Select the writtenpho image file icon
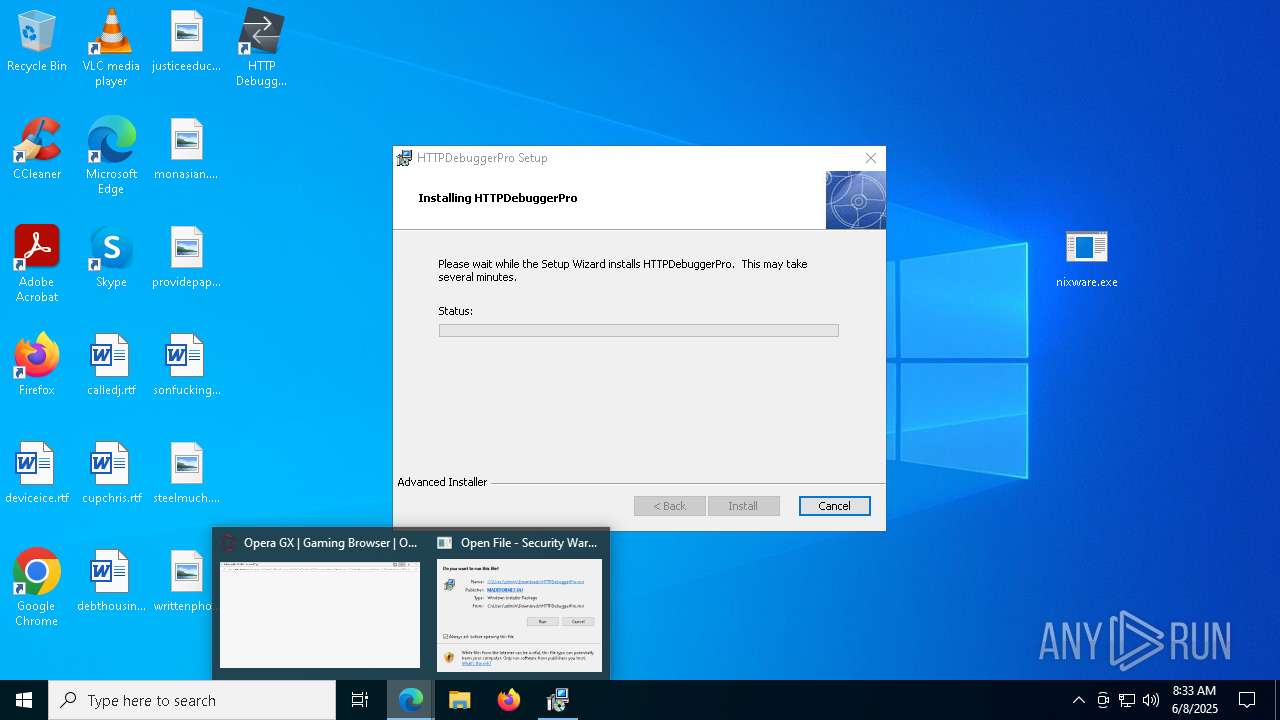 tap(186, 582)
